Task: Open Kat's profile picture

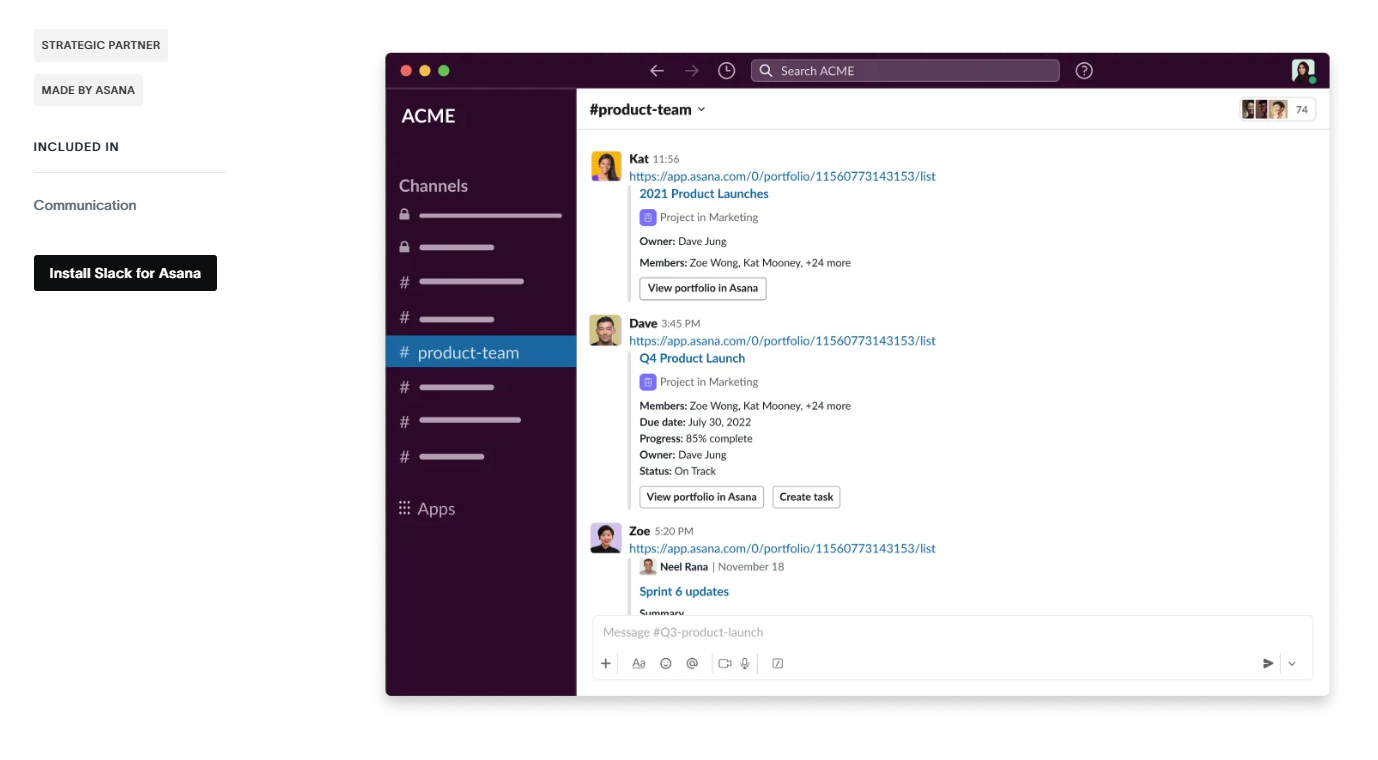Action: pyautogui.click(x=606, y=166)
